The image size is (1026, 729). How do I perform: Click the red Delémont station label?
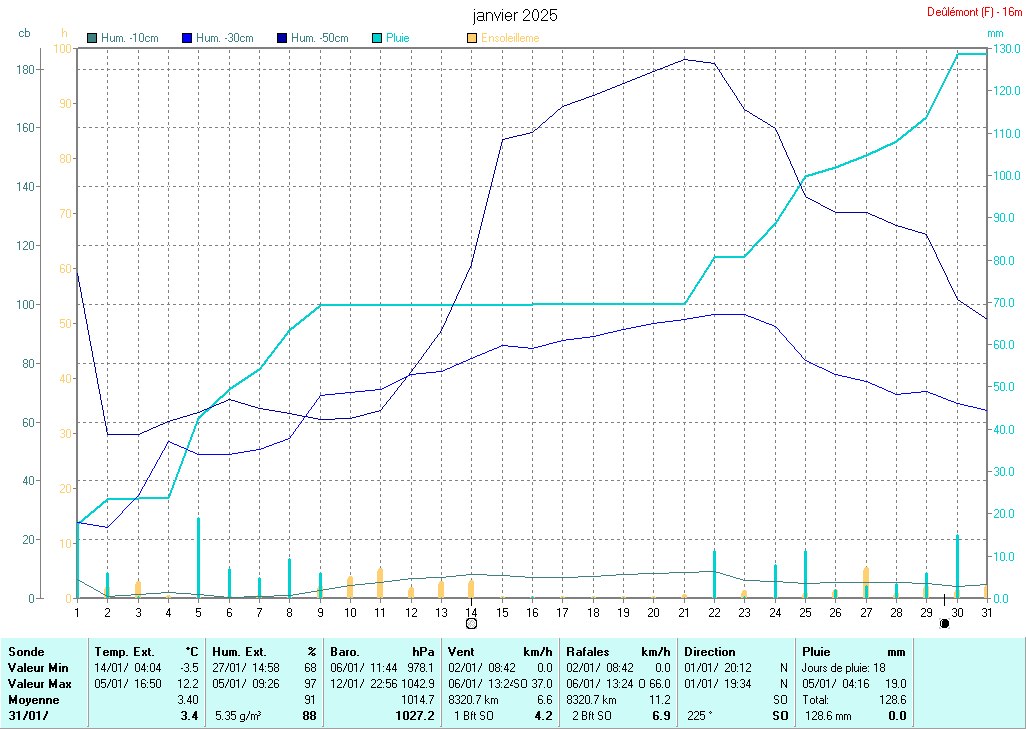coord(968,13)
